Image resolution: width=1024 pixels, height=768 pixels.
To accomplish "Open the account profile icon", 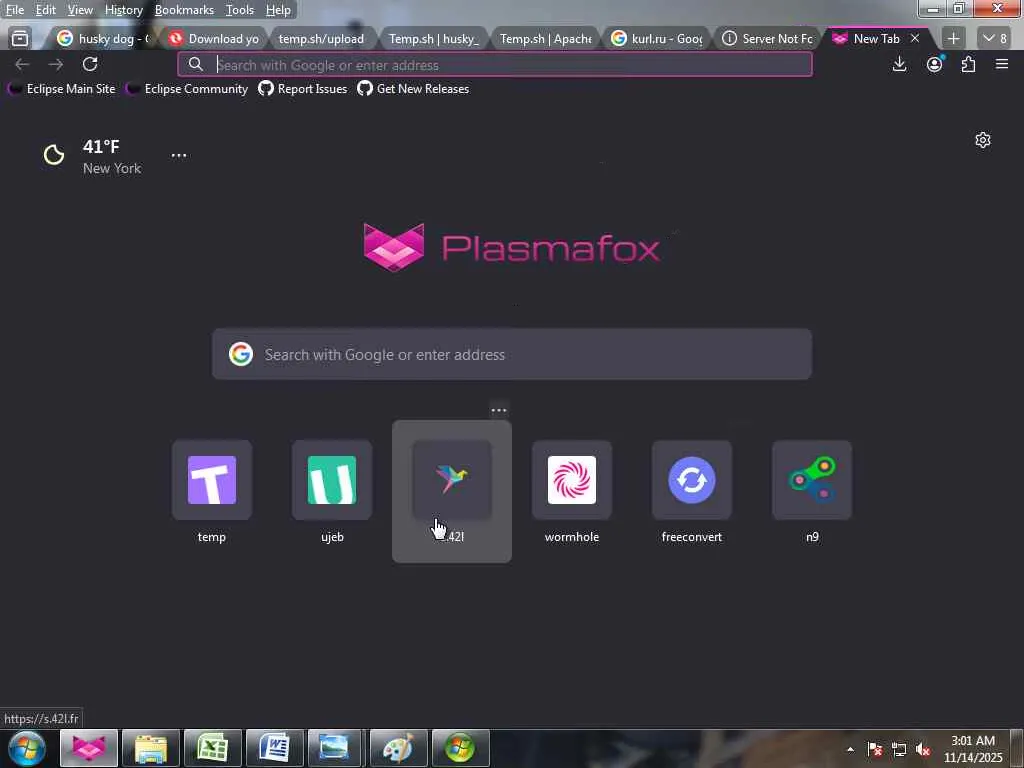I will coord(935,64).
